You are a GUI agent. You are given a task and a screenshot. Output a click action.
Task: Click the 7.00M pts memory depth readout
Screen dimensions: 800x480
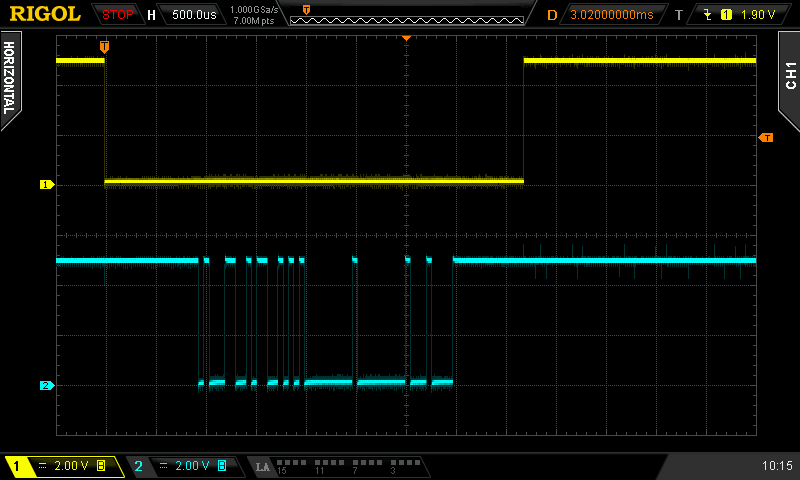pos(254,21)
